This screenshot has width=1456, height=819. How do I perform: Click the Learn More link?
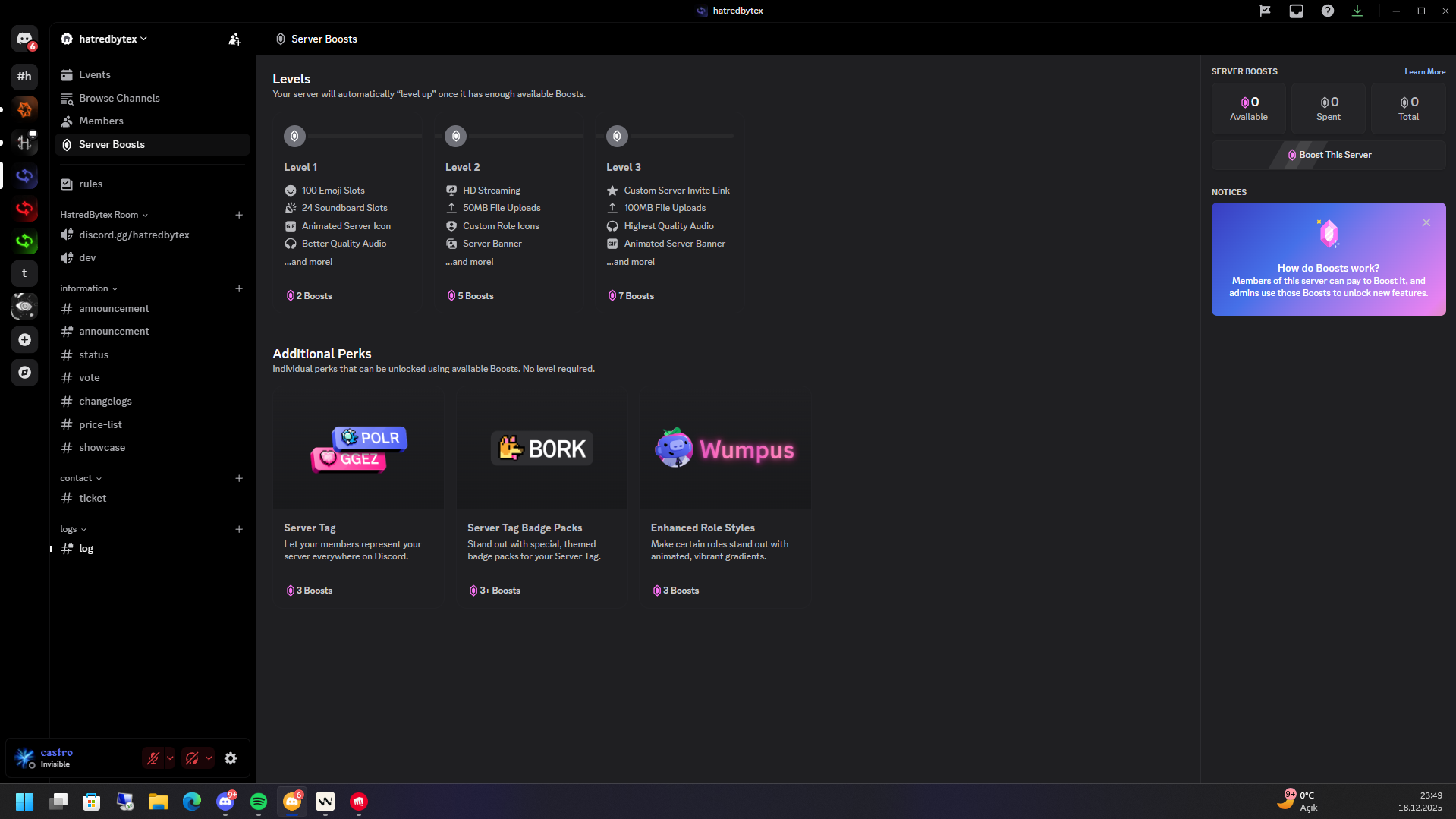1425,72
